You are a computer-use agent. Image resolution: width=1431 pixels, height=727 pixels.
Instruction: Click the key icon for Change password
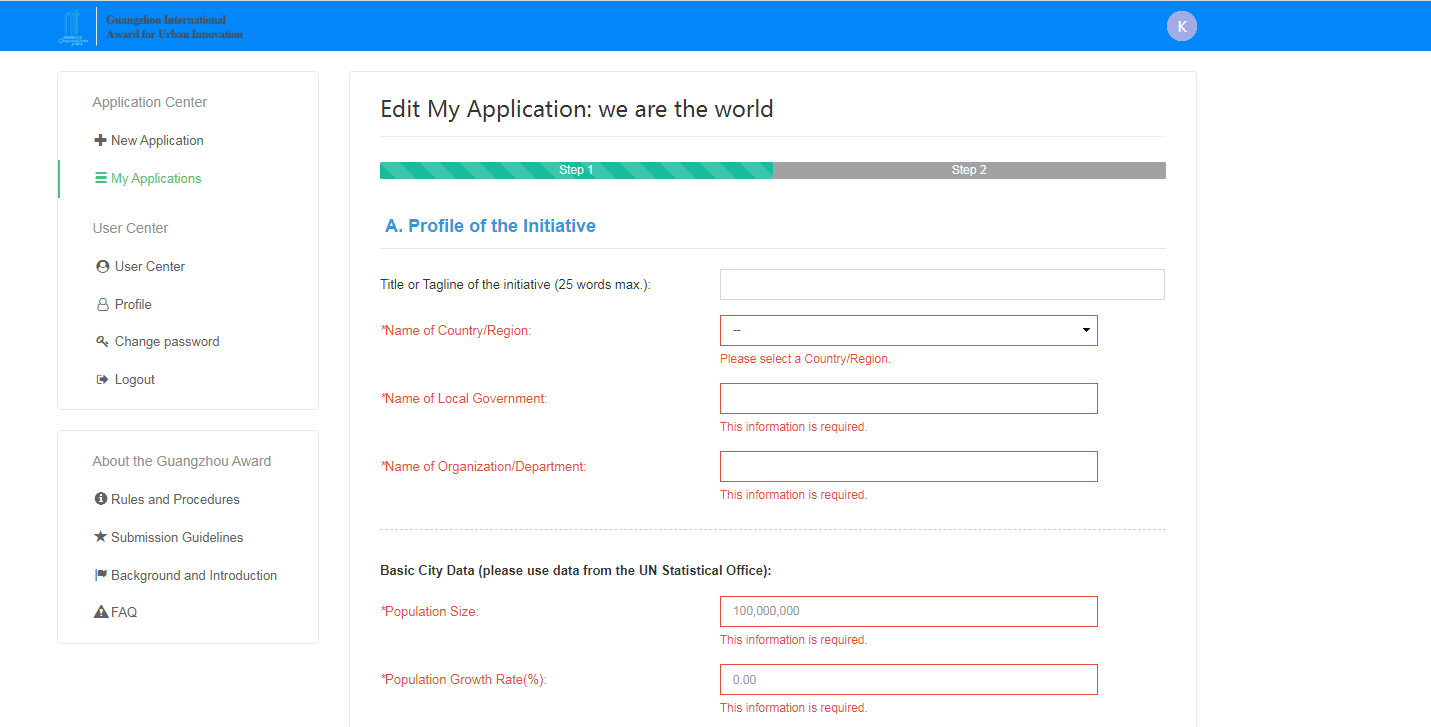(102, 342)
